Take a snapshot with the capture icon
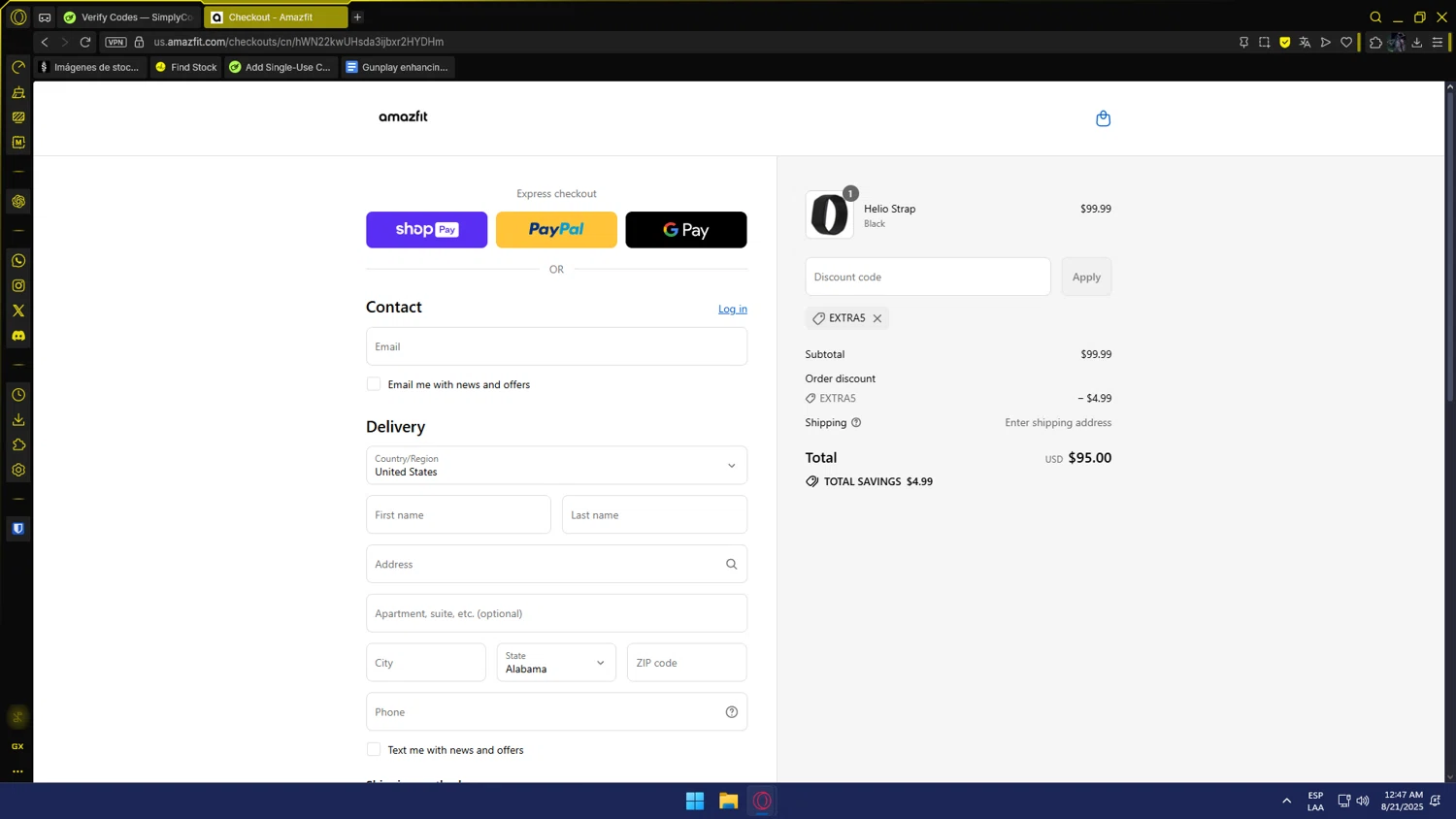Image resolution: width=1456 pixels, height=819 pixels. [1264, 42]
